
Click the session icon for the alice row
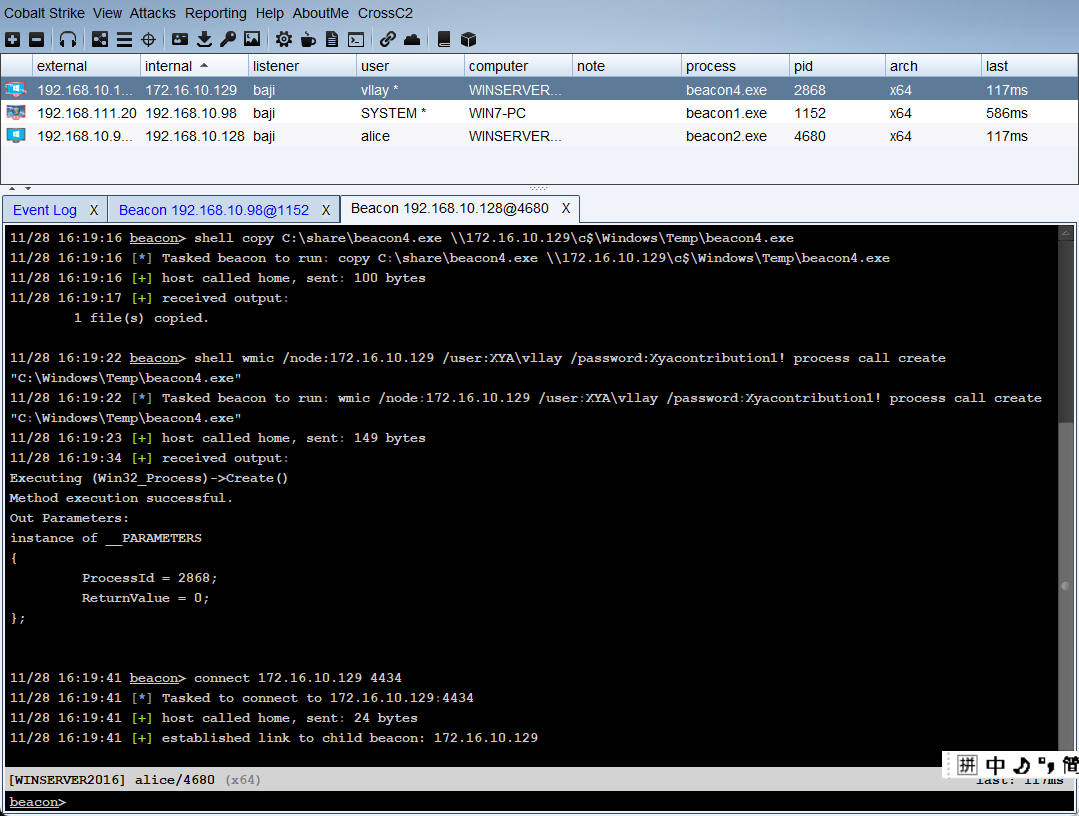click(15, 135)
